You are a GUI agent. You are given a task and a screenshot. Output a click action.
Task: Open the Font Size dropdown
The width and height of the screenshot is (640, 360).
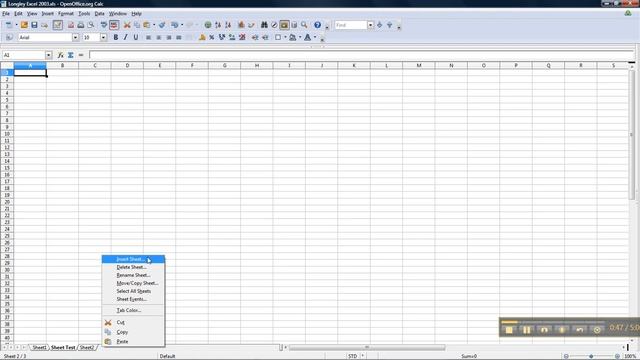[x=103, y=38]
